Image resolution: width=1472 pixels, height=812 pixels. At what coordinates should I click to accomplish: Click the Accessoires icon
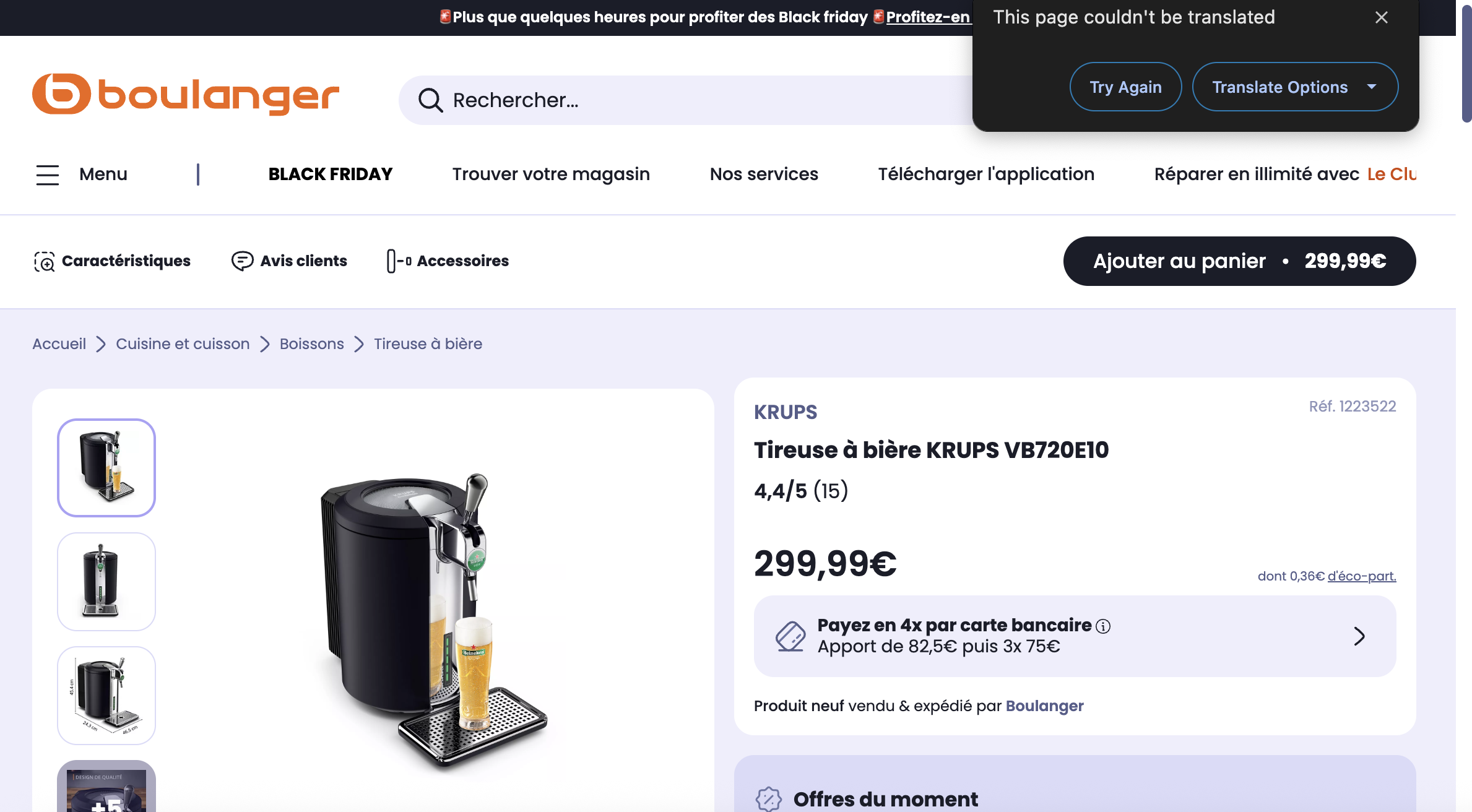[x=399, y=261]
